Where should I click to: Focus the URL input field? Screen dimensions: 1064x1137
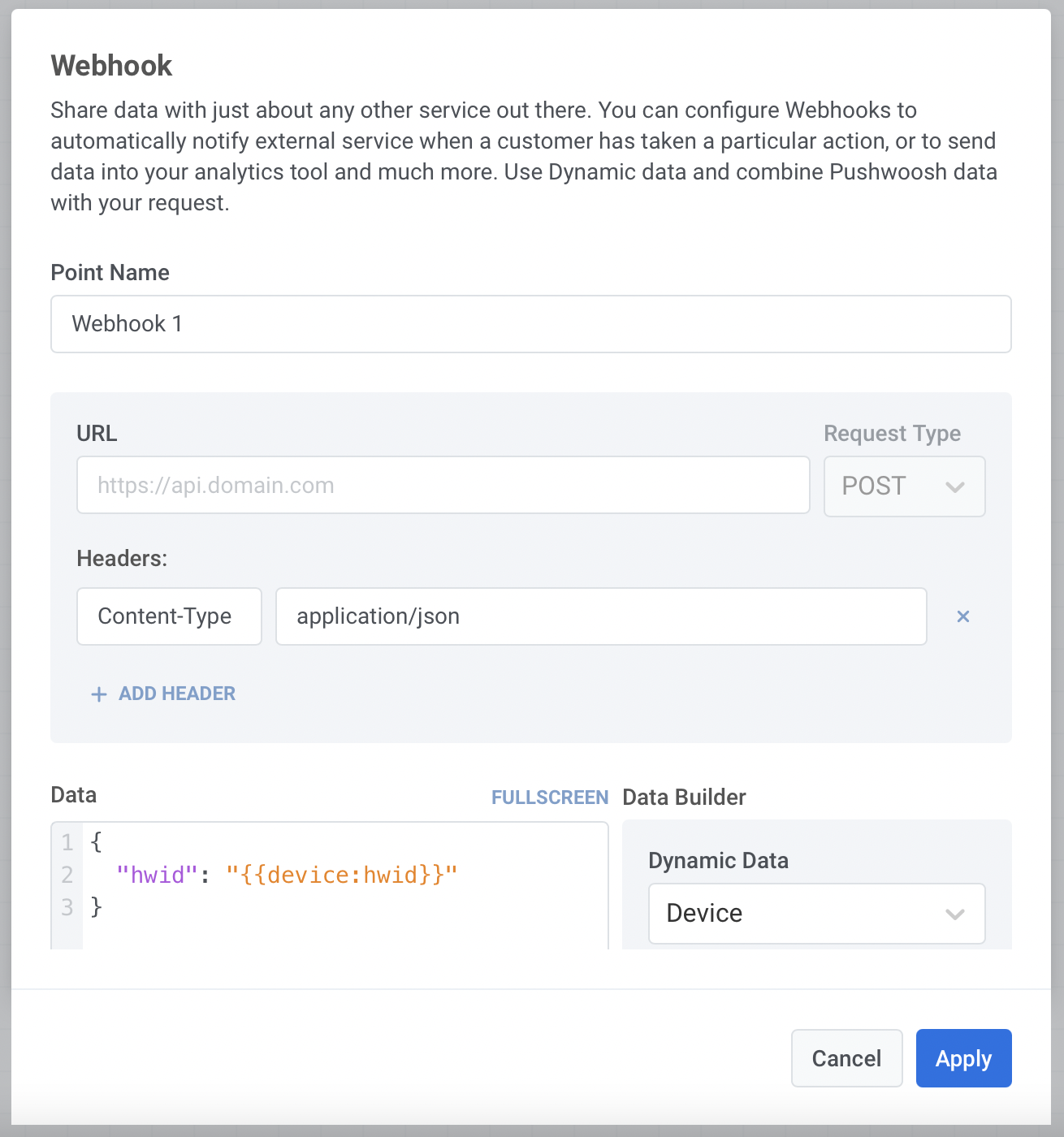point(443,486)
